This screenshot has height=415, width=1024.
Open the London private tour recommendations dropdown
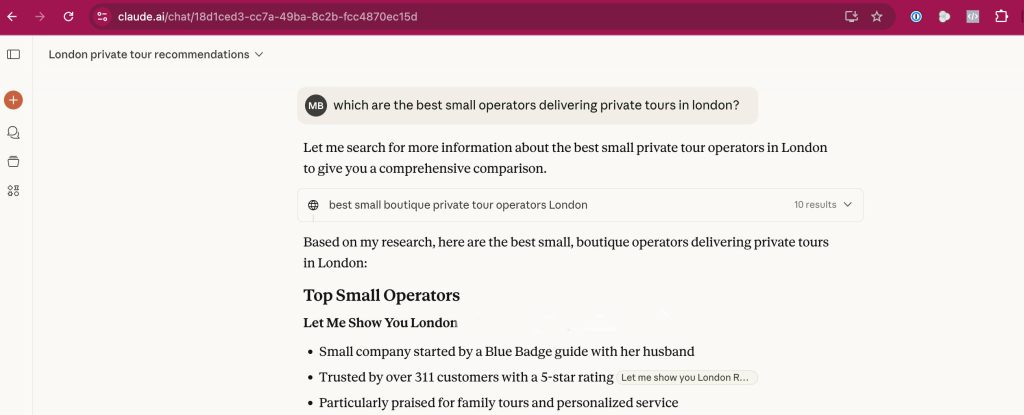[x=156, y=54]
